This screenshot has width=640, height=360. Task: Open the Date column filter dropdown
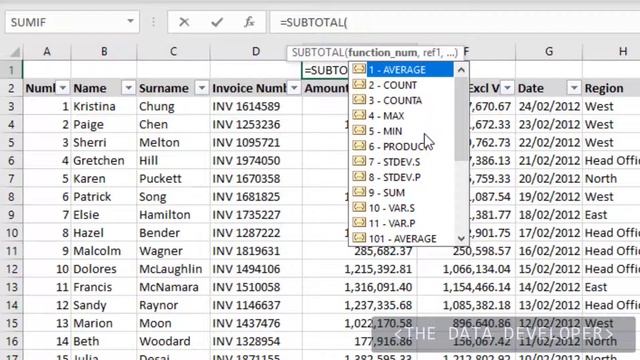574,88
